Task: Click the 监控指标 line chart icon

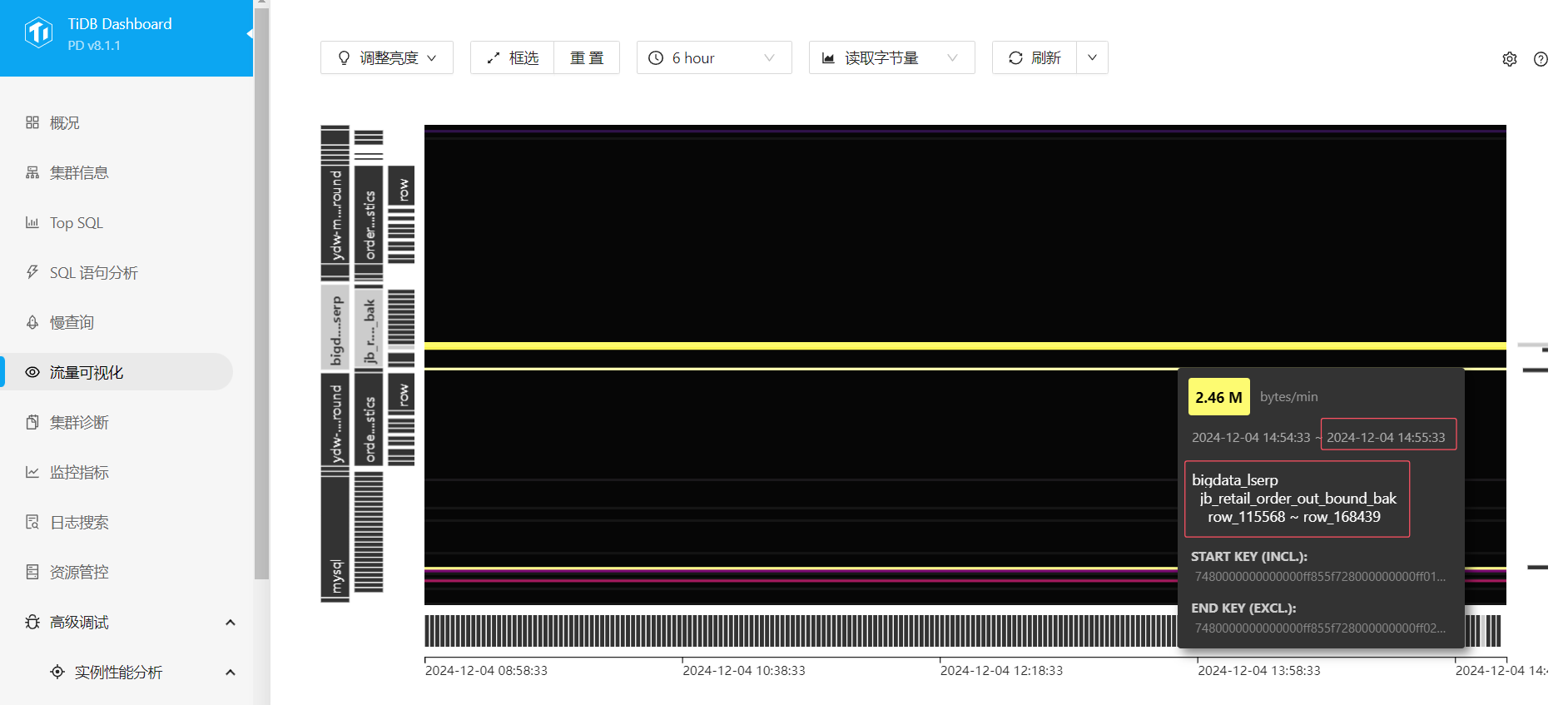Action: (x=32, y=472)
